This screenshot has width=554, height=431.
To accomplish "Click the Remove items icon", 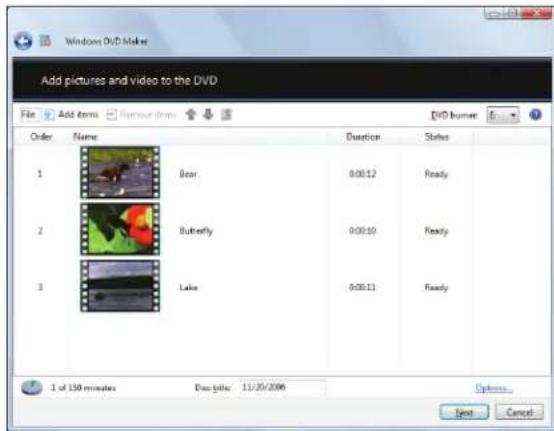I will pyautogui.click(x=112, y=114).
